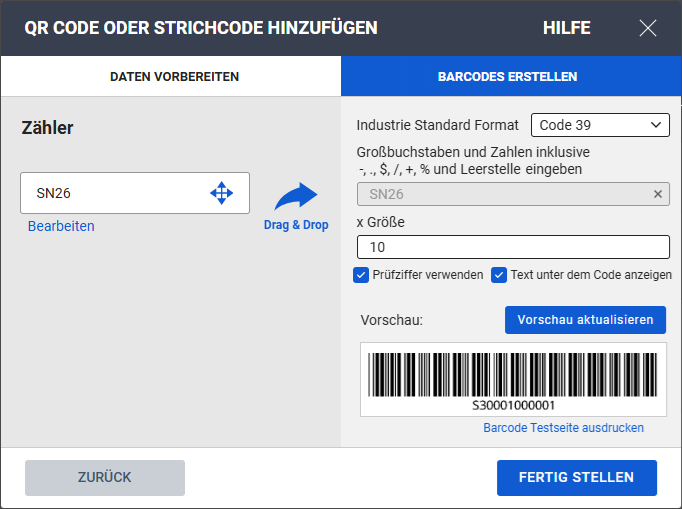This screenshot has height=509, width=682.
Task: Click the blue Drag & Drop arrow icon
Action: point(296,196)
